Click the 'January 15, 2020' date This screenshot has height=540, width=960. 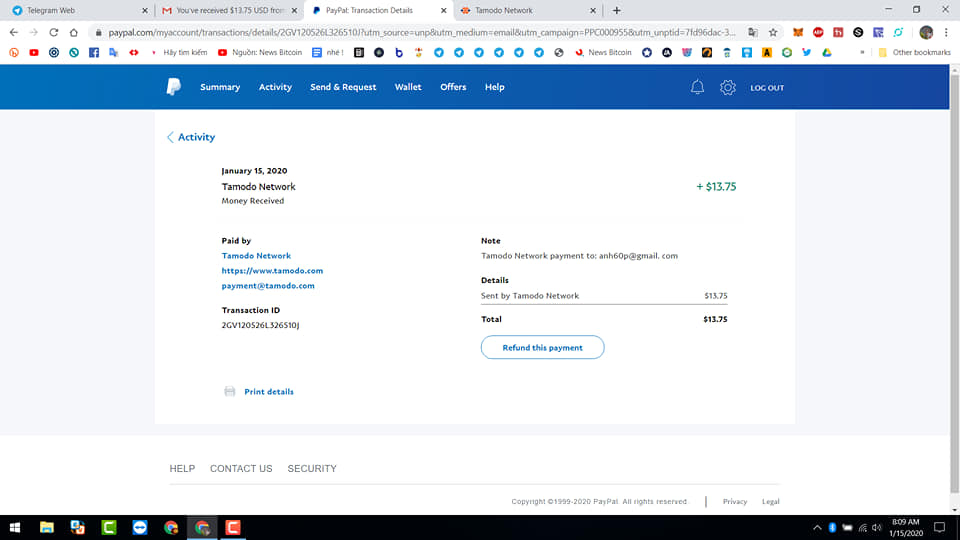point(254,171)
